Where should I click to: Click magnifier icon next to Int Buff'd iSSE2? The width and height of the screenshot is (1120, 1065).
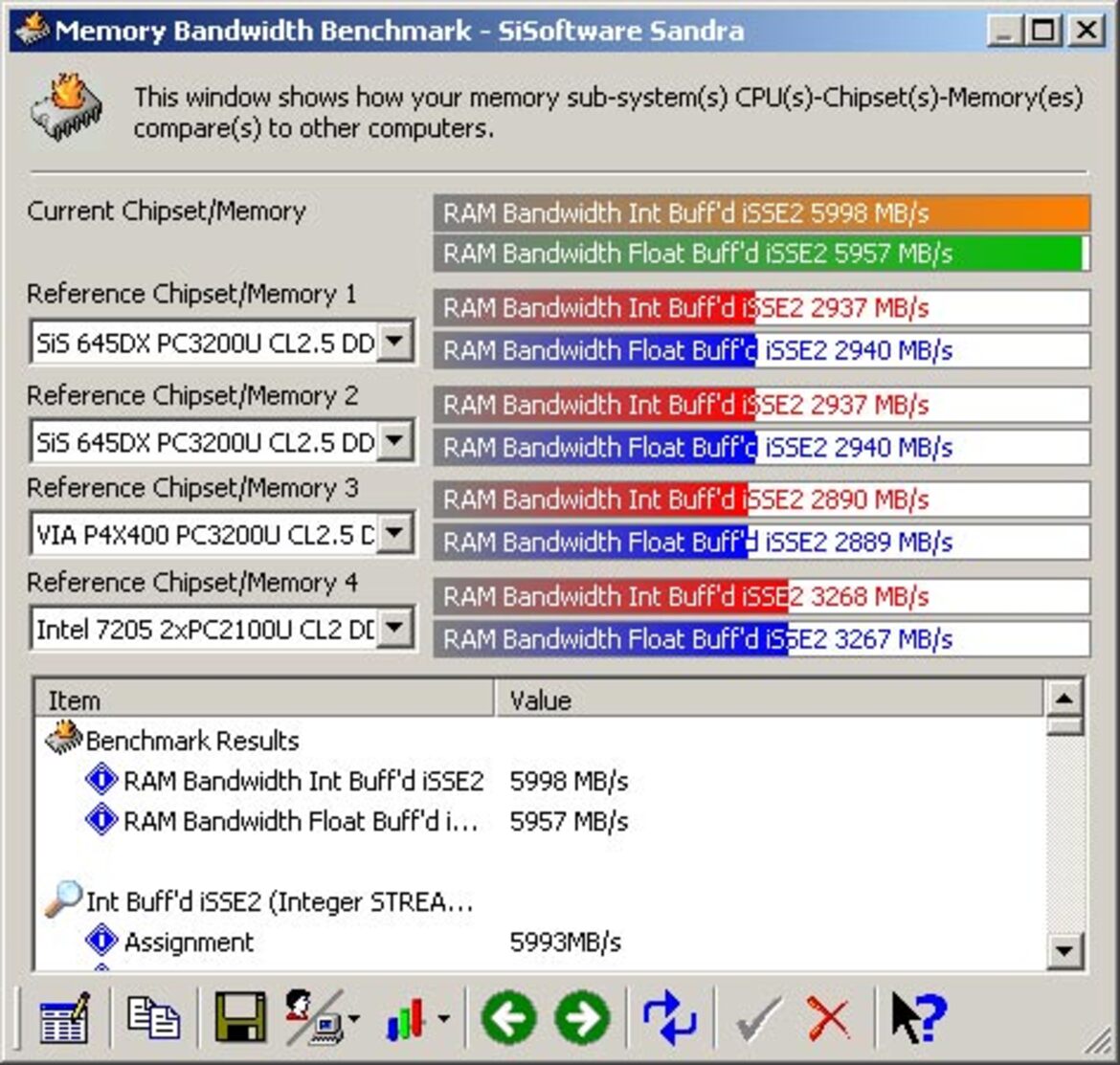click(x=63, y=899)
